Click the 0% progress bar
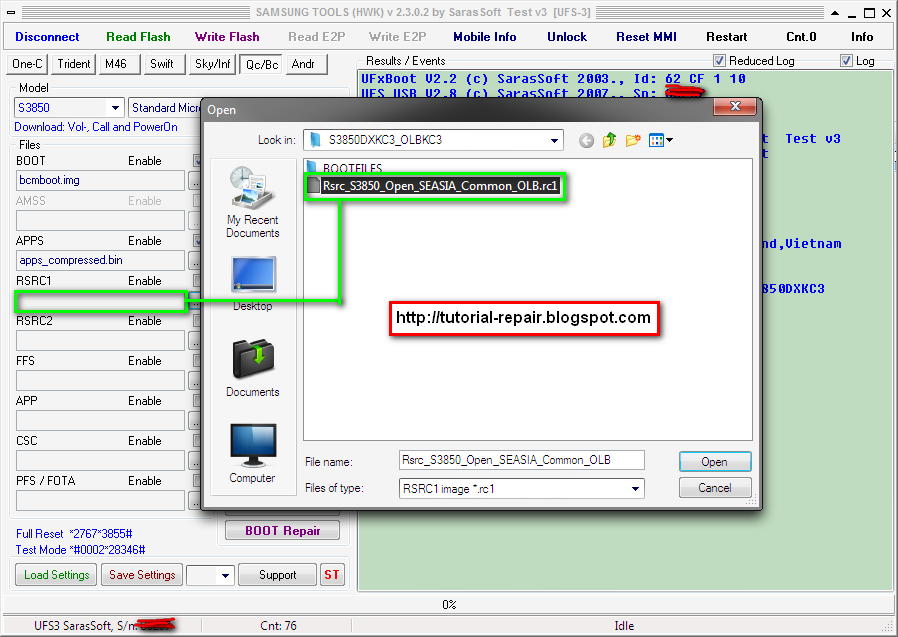This screenshot has width=898, height=637. point(449,604)
